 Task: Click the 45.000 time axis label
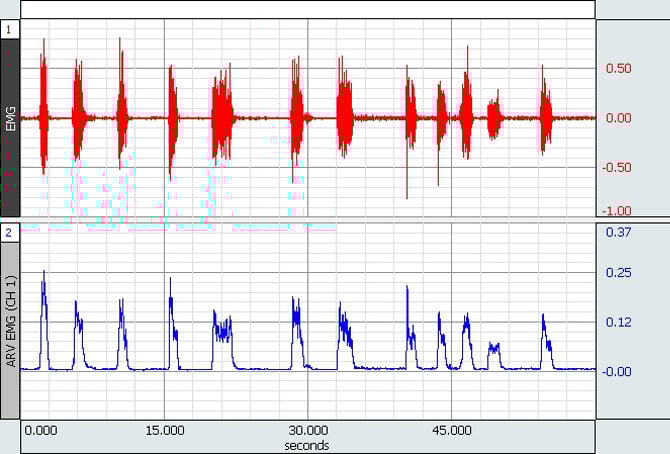452,430
